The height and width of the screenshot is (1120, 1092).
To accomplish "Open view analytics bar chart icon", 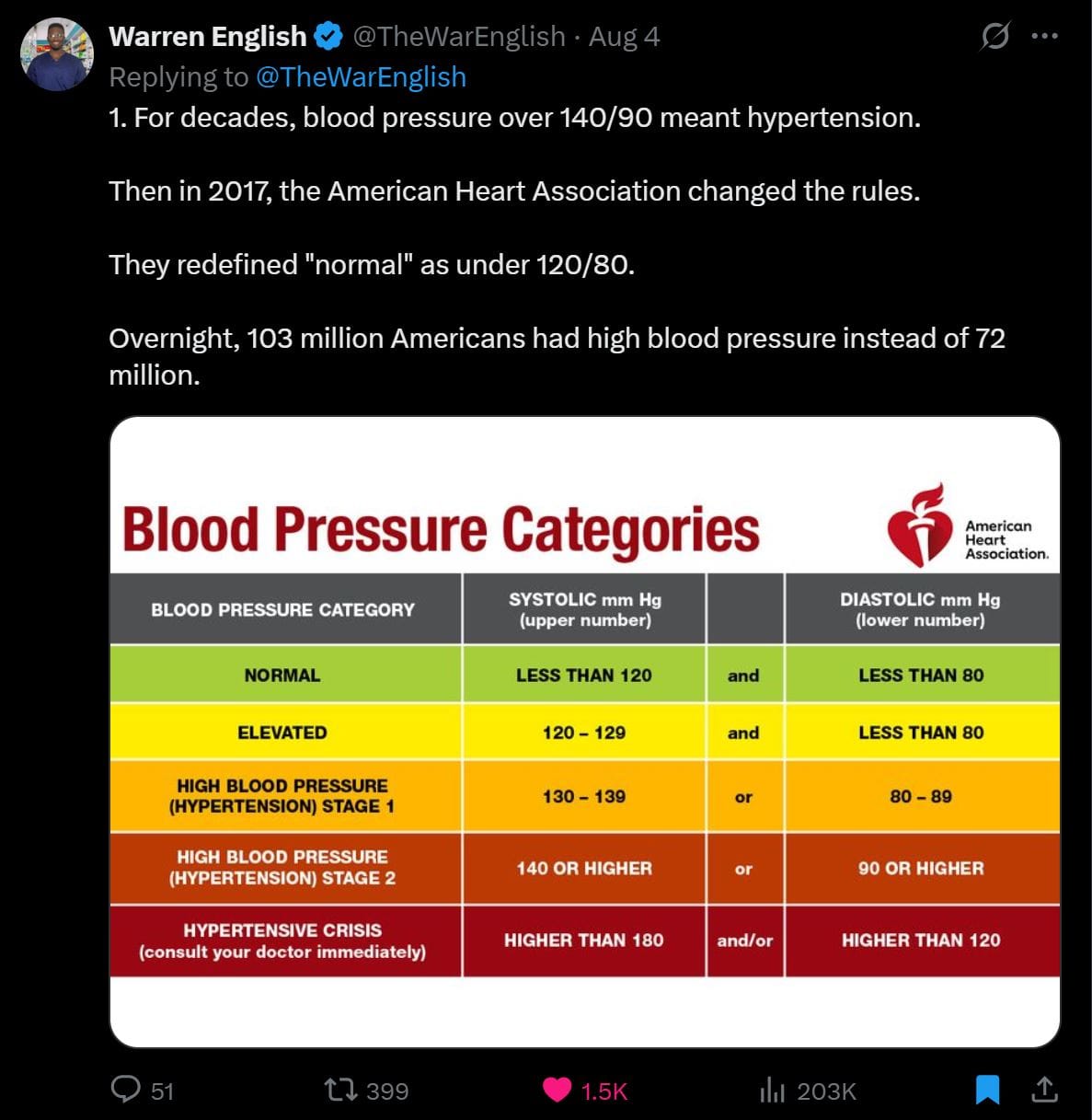I will coord(772,1091).
